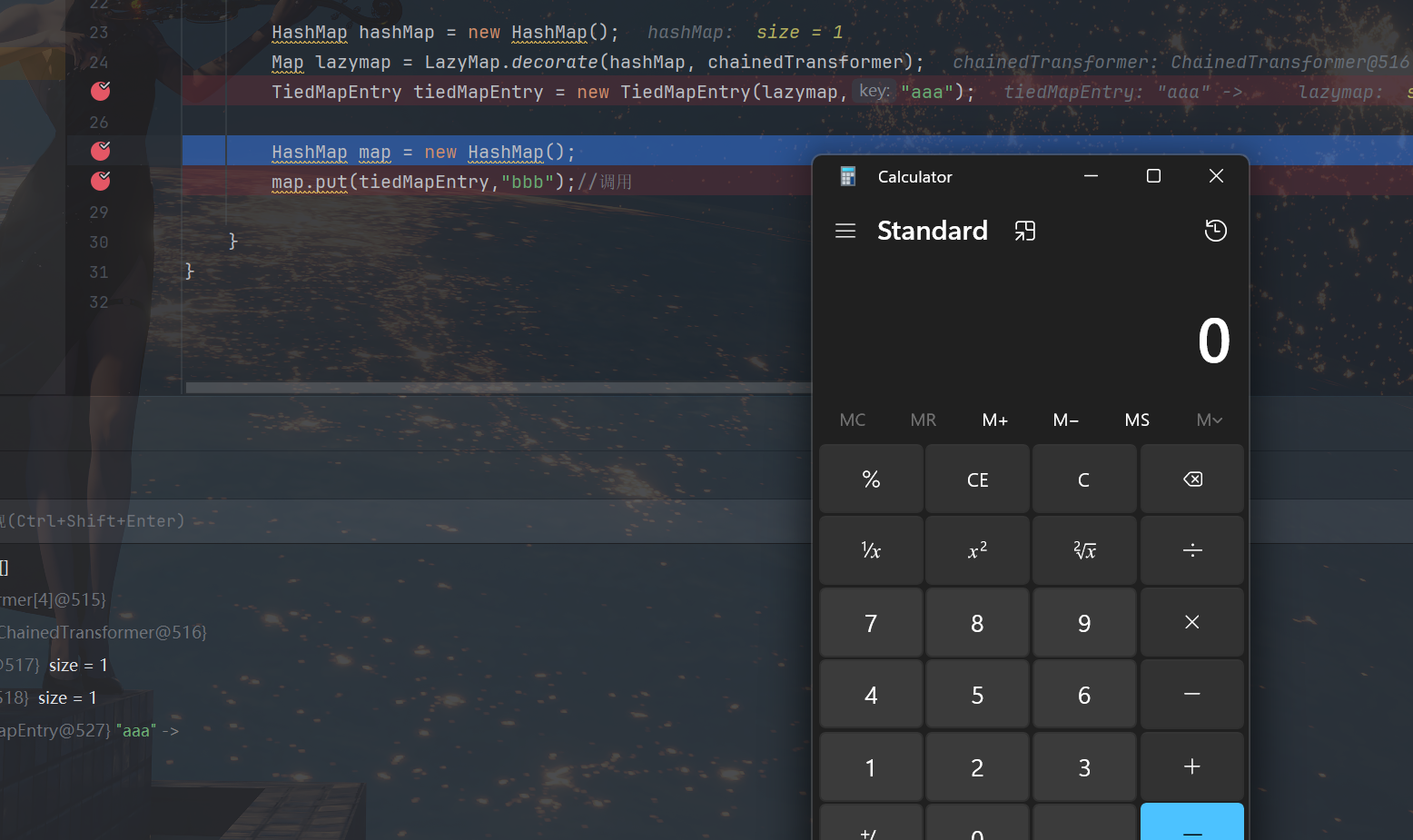This screenshot has height=840, width=1413.
Task: Disable breakpoint on HashMap map line
Action: coord(101,151)
